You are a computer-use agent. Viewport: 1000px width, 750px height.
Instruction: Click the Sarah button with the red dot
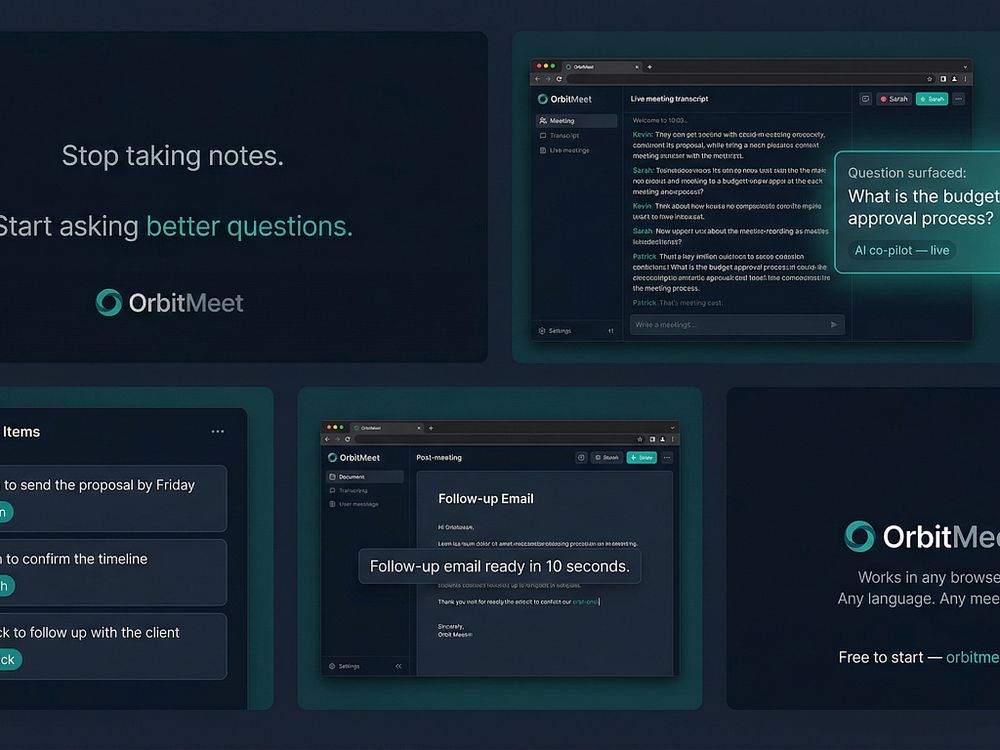tap(894, 99)
